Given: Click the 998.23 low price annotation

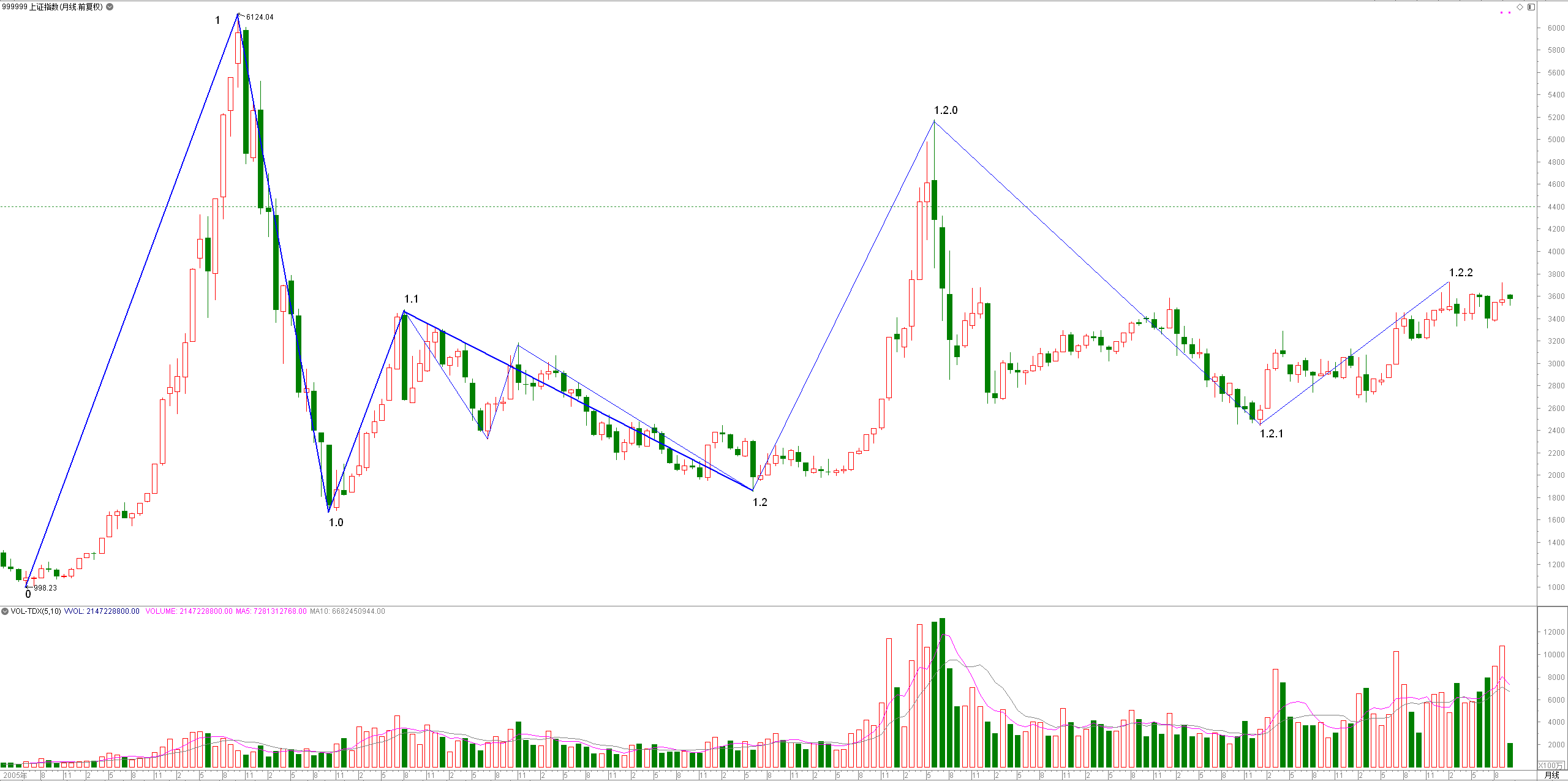Looking at the screenshot, I should 45,587.
